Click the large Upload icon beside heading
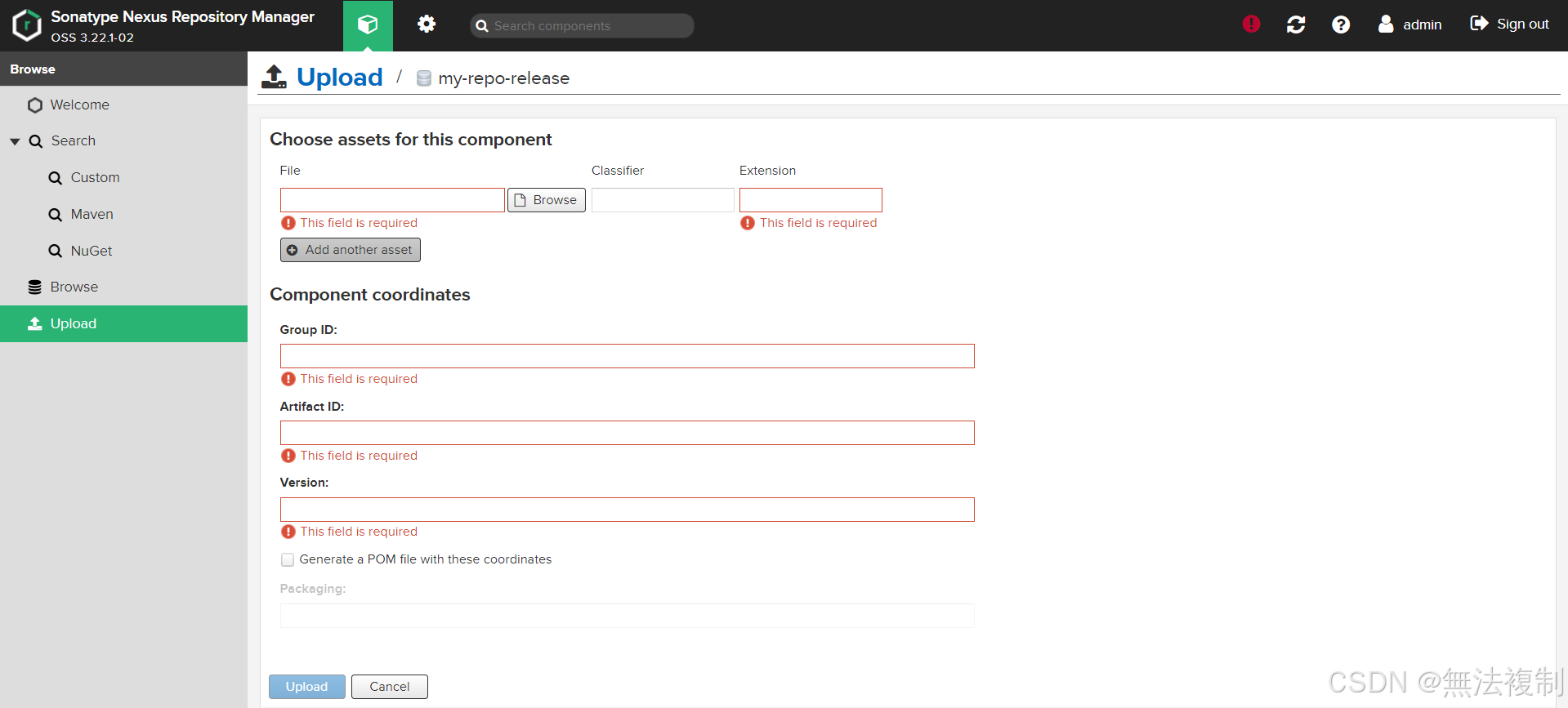This screenshot has height=708, width=1568. point(274,76)
